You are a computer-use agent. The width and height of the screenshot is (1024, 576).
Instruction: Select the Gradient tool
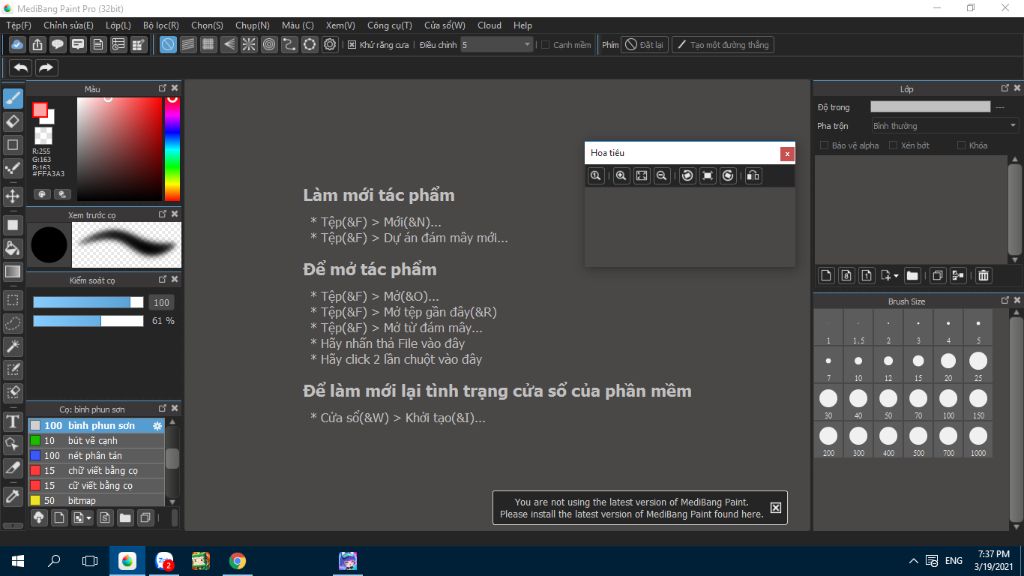[x=12, y=271]
